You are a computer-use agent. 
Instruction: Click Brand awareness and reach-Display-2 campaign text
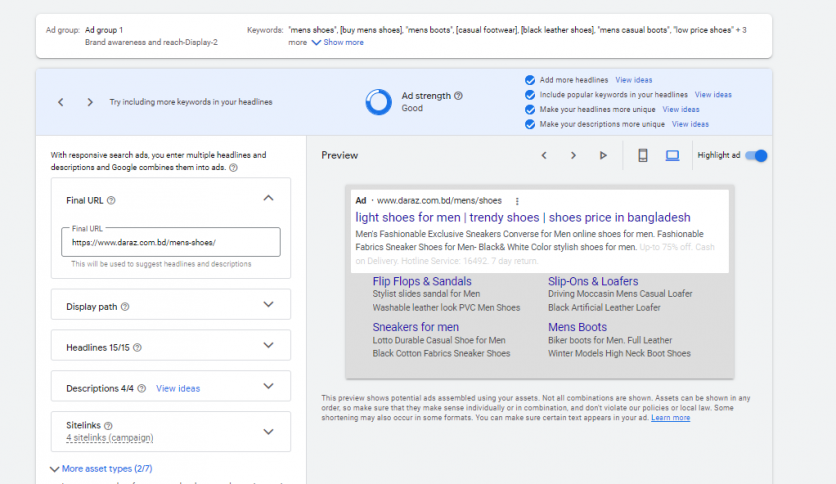tap(151, 42)
